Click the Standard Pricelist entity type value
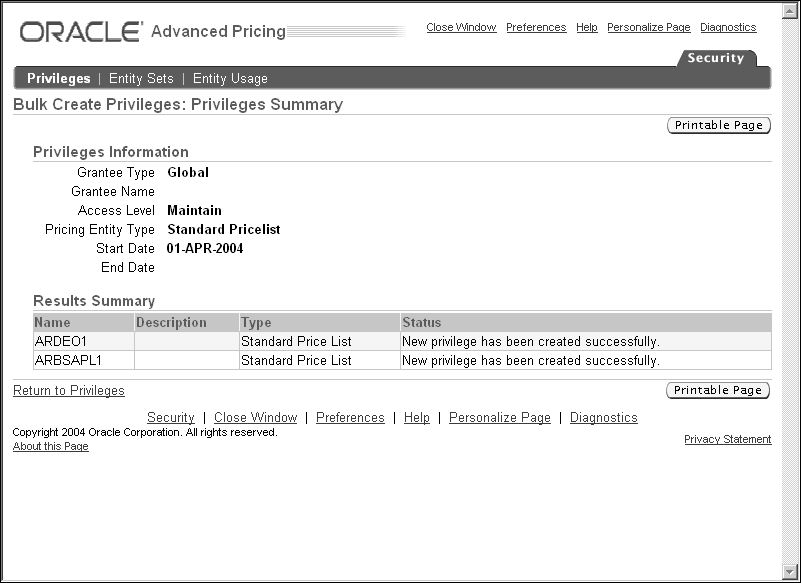The height and width of the screenshot is (583, 801). point(224,229)
